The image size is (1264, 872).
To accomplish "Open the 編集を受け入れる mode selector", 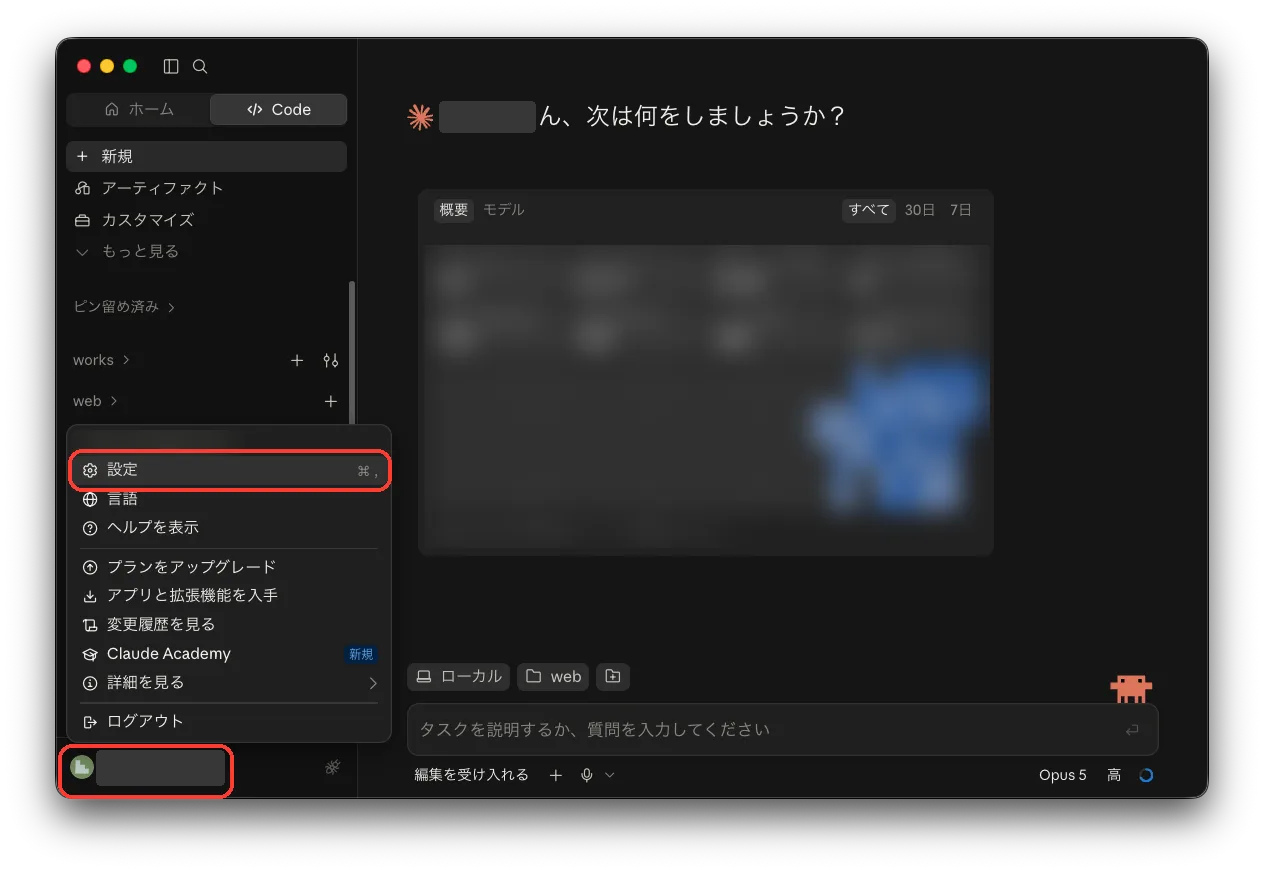I will pyautogui.click(x=472, y=775).
